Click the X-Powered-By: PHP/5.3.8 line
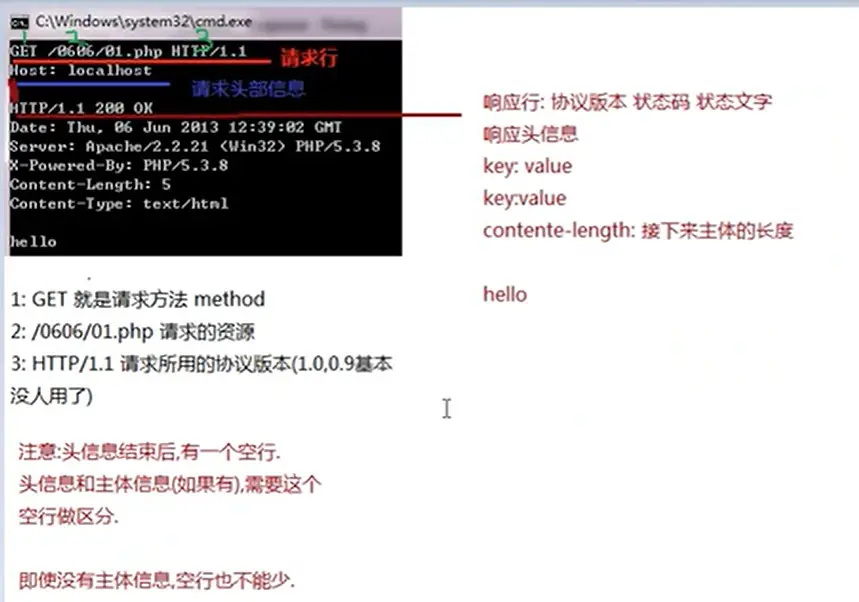The width and height of the screenshot is (859, 602). 119,165
